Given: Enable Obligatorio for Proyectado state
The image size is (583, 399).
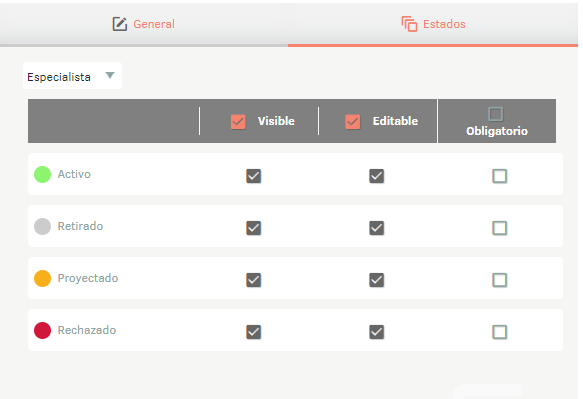Looking at the screenshot, I should coord(499,280).
